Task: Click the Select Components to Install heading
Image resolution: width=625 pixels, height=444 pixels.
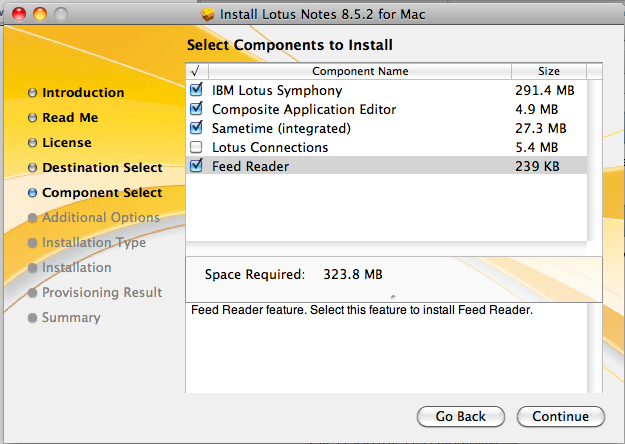Action: coord(290,45)
